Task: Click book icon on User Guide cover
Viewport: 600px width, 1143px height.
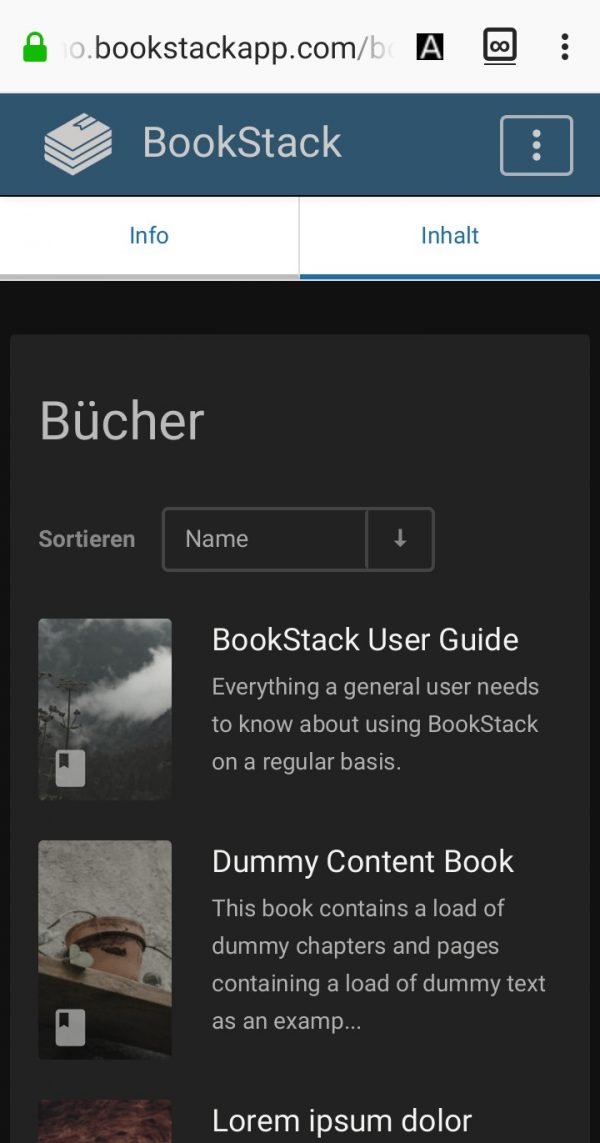Action: pos(70,768)
